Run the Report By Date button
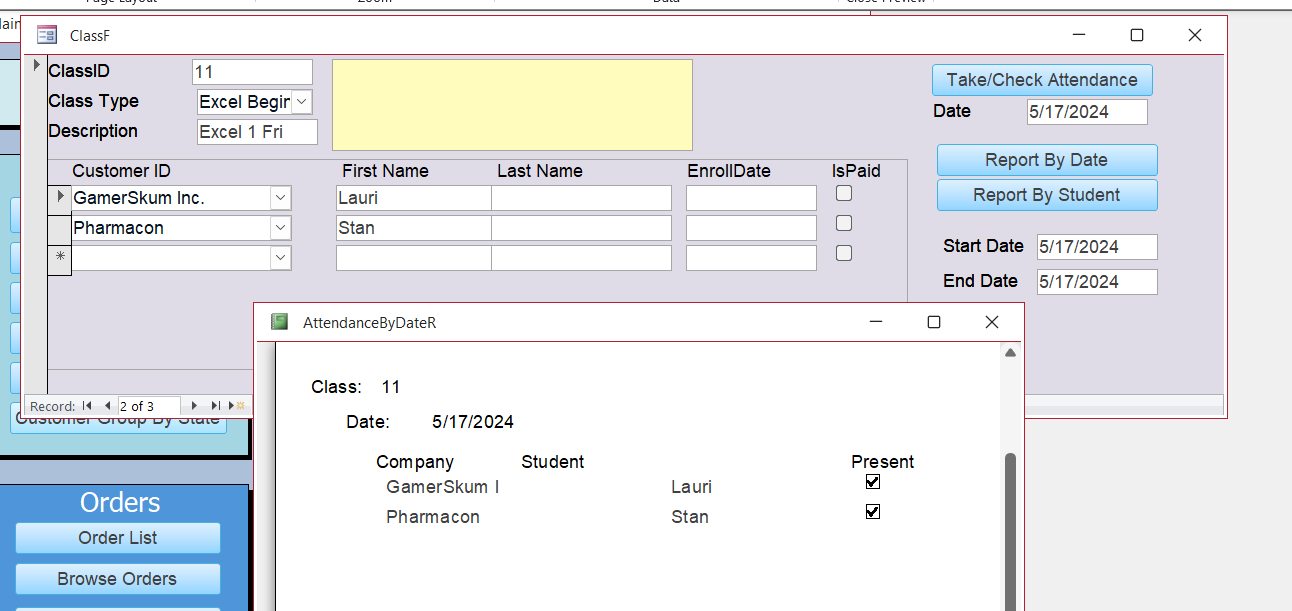 pyautogui.click(x=1046, y=160)
